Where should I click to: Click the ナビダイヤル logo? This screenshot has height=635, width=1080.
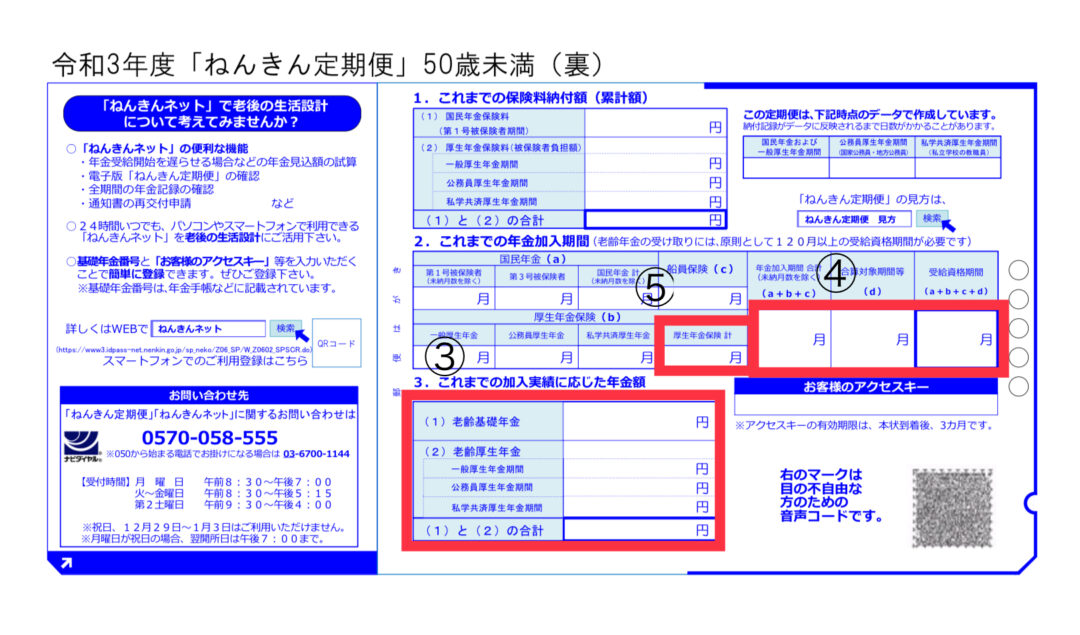83,444
